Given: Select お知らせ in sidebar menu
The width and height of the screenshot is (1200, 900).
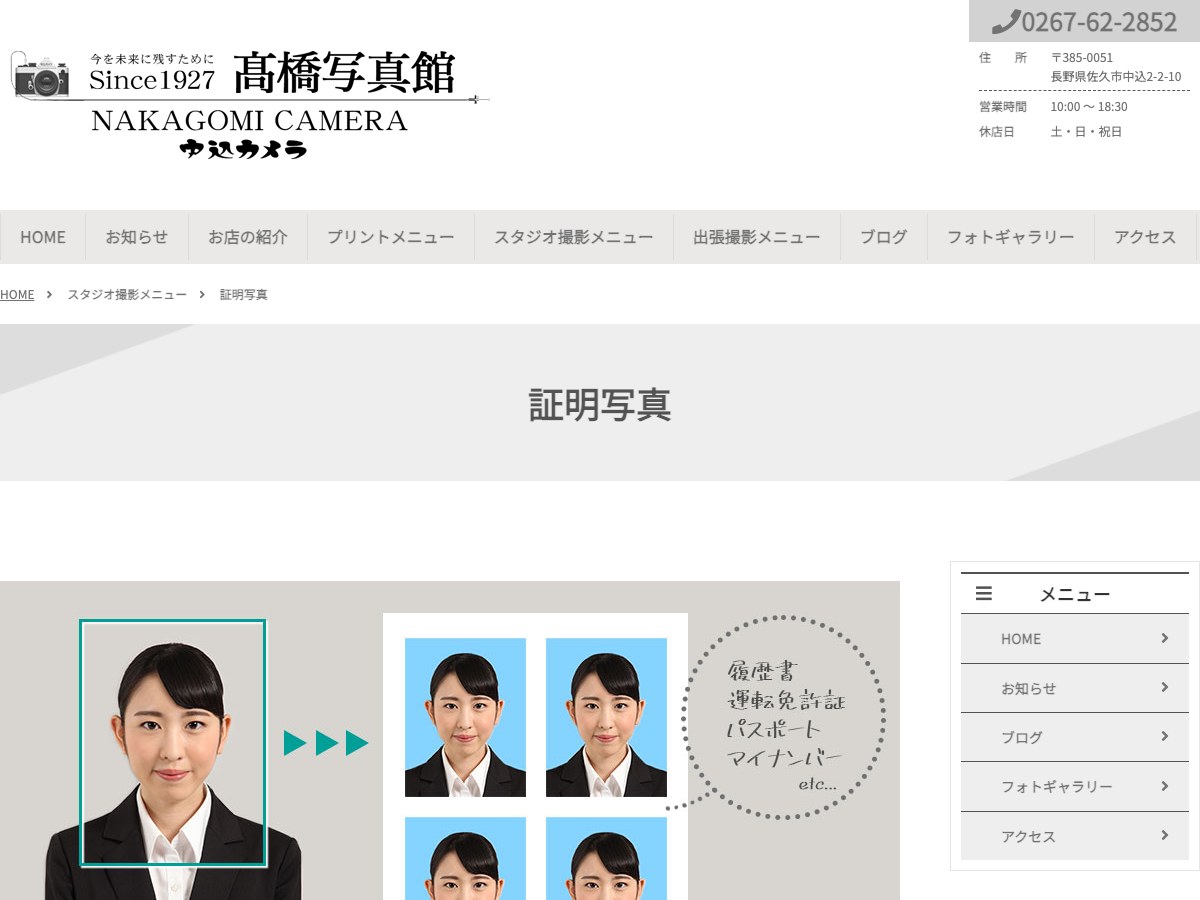Looking at the screenshot, I should [1075, 688].
